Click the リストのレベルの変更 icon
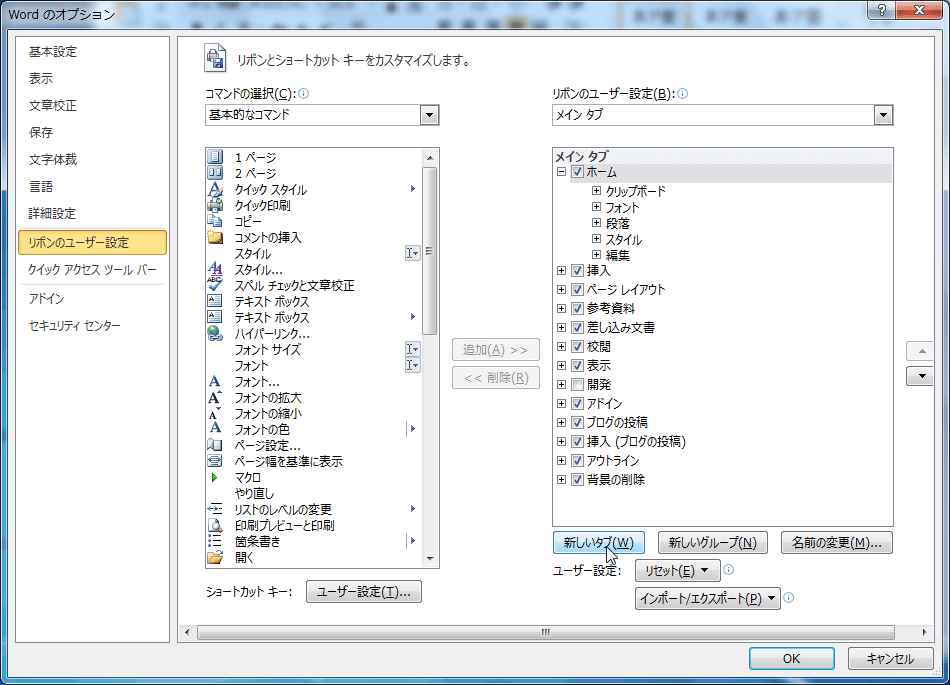The height and width of the screenshot is (685, 950). point(215,509)
